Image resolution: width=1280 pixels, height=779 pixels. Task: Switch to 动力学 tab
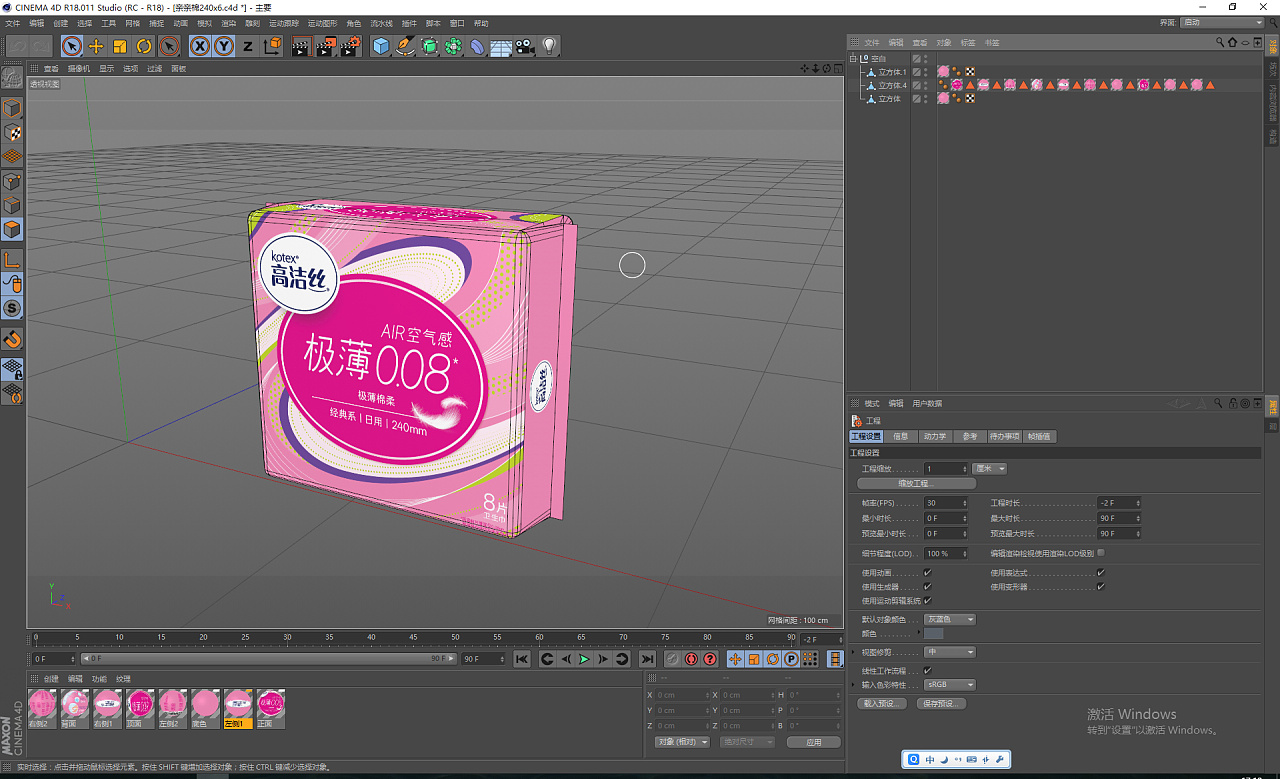coord(934,437)
